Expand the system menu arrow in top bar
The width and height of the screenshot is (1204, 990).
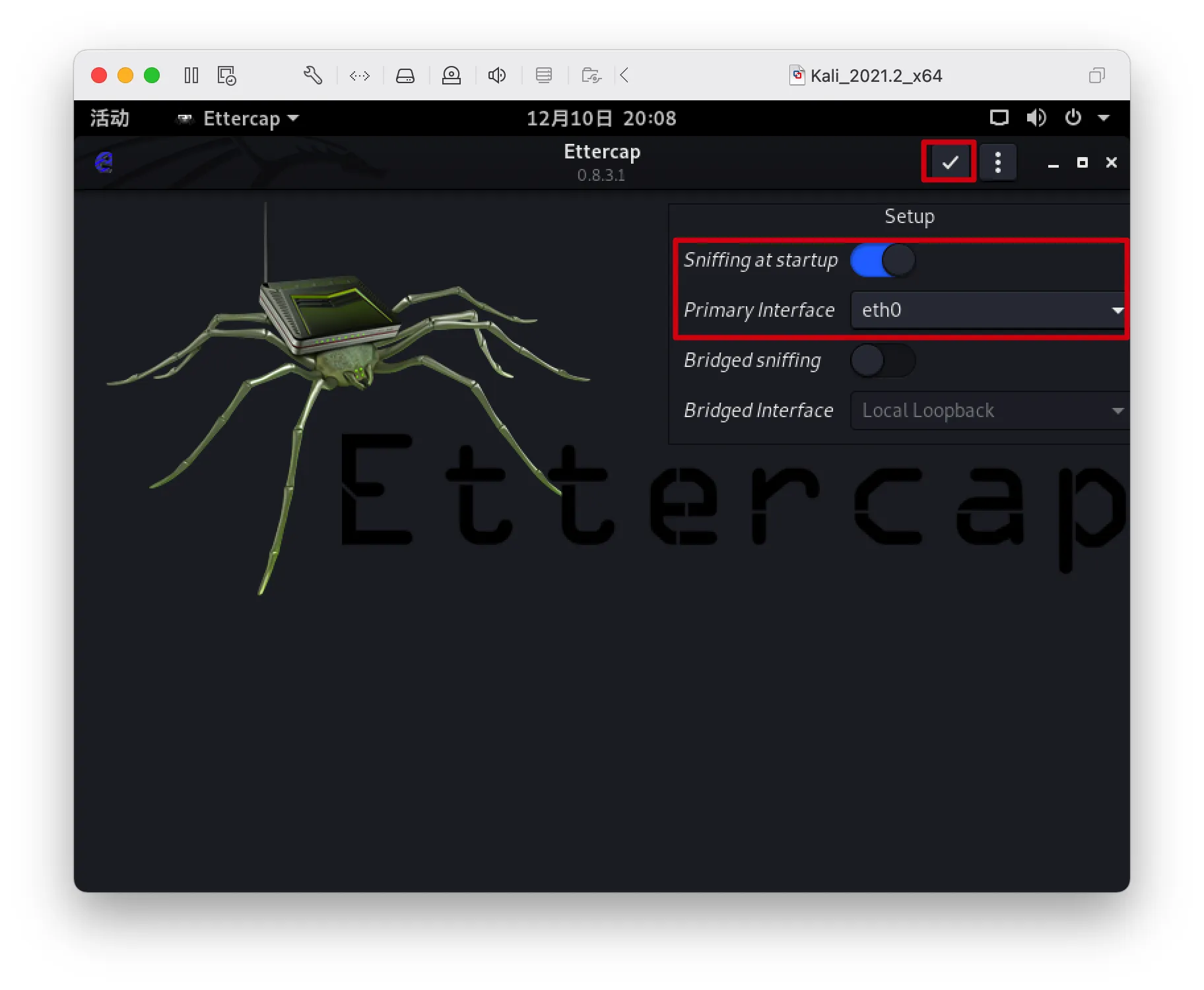click(x=1104, y=118)
